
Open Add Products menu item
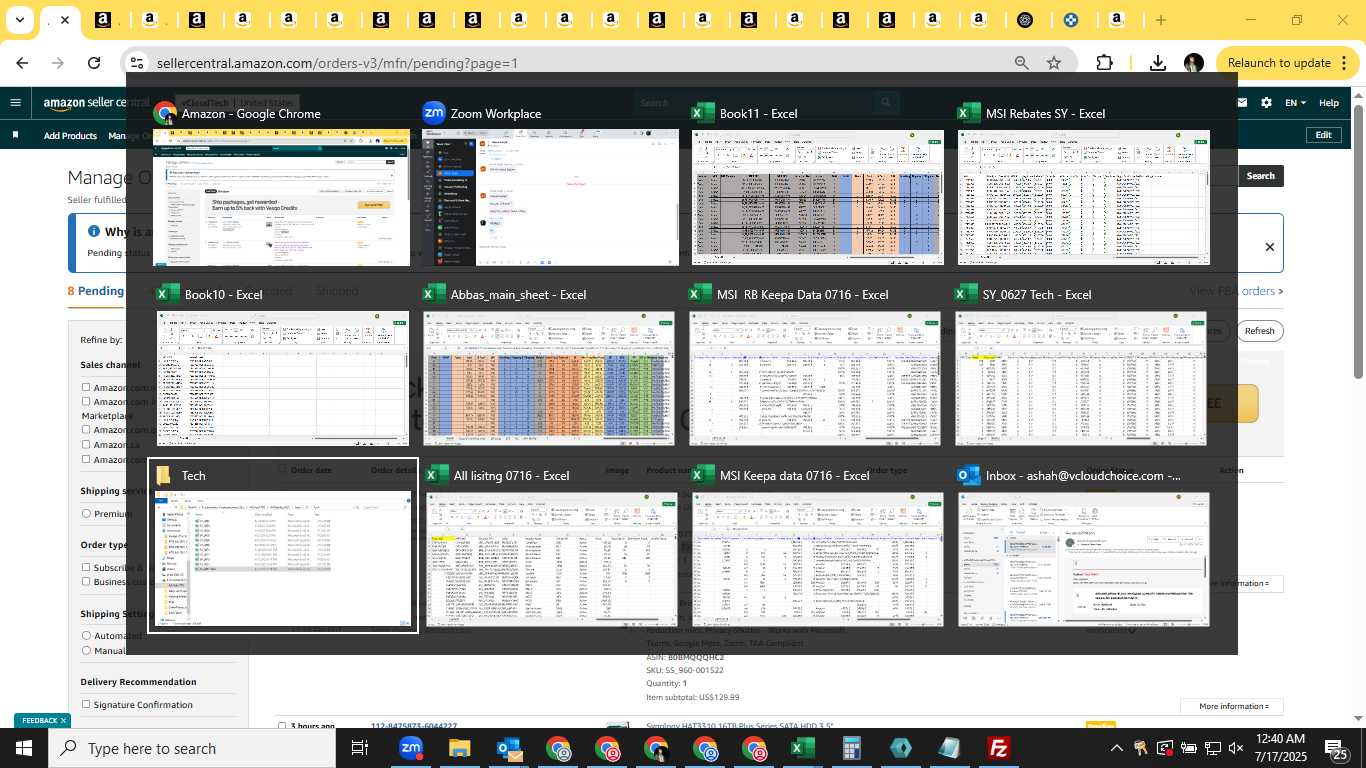click(70, 136)
